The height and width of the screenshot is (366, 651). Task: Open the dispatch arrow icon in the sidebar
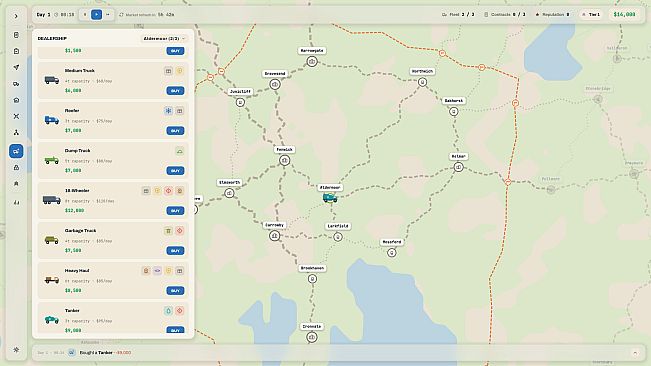(x=16, y=67)
